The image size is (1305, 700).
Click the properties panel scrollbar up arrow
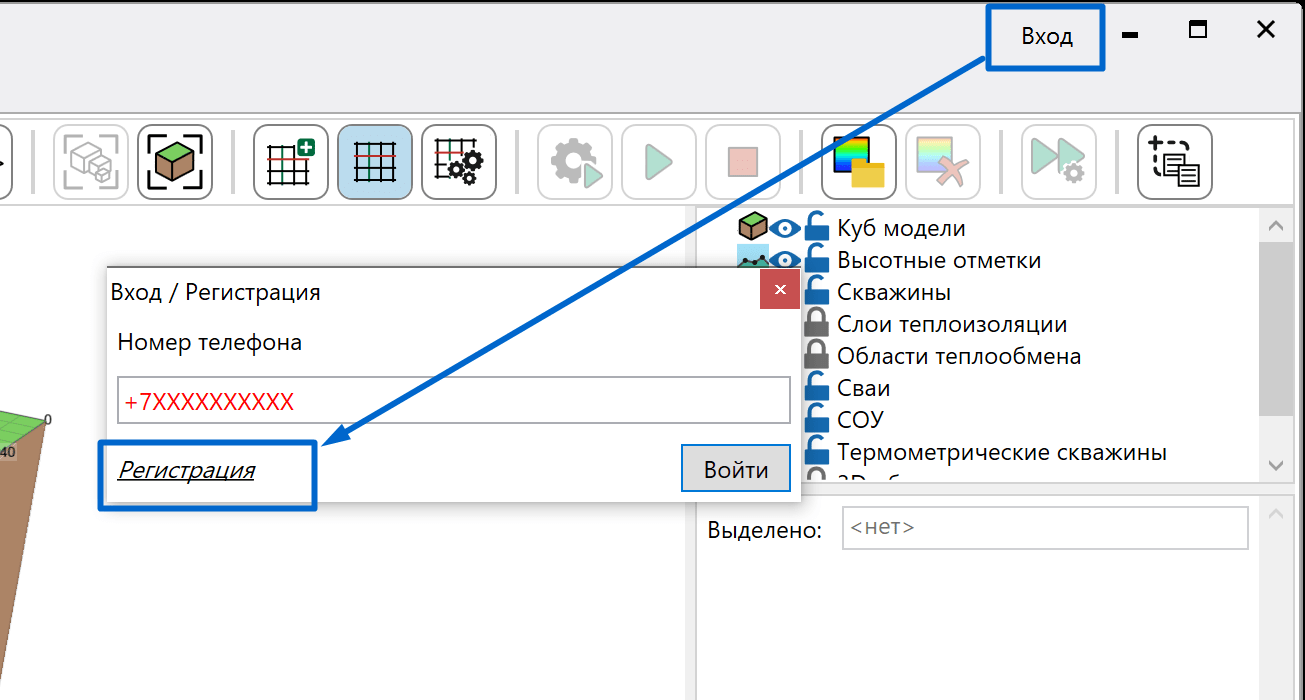click(x=1275, y=515)
